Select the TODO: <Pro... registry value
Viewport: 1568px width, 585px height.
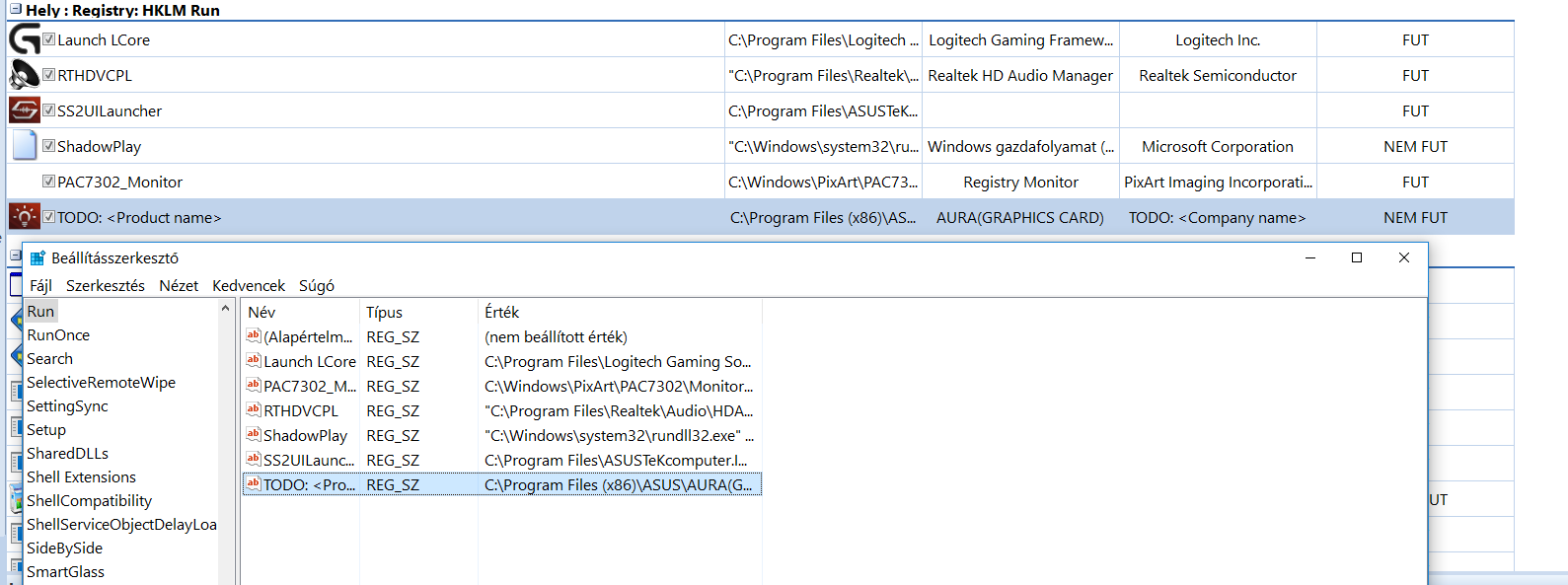pyautogui.click(x=309, y=485)
